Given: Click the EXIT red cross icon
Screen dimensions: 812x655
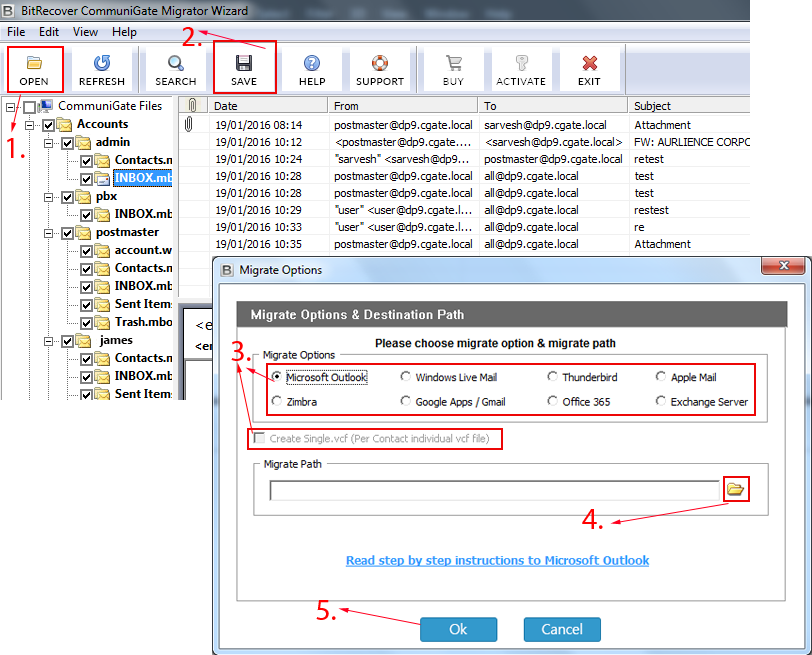Looking at the screenshot, I should pyautogui.click(x=589, y=63).
